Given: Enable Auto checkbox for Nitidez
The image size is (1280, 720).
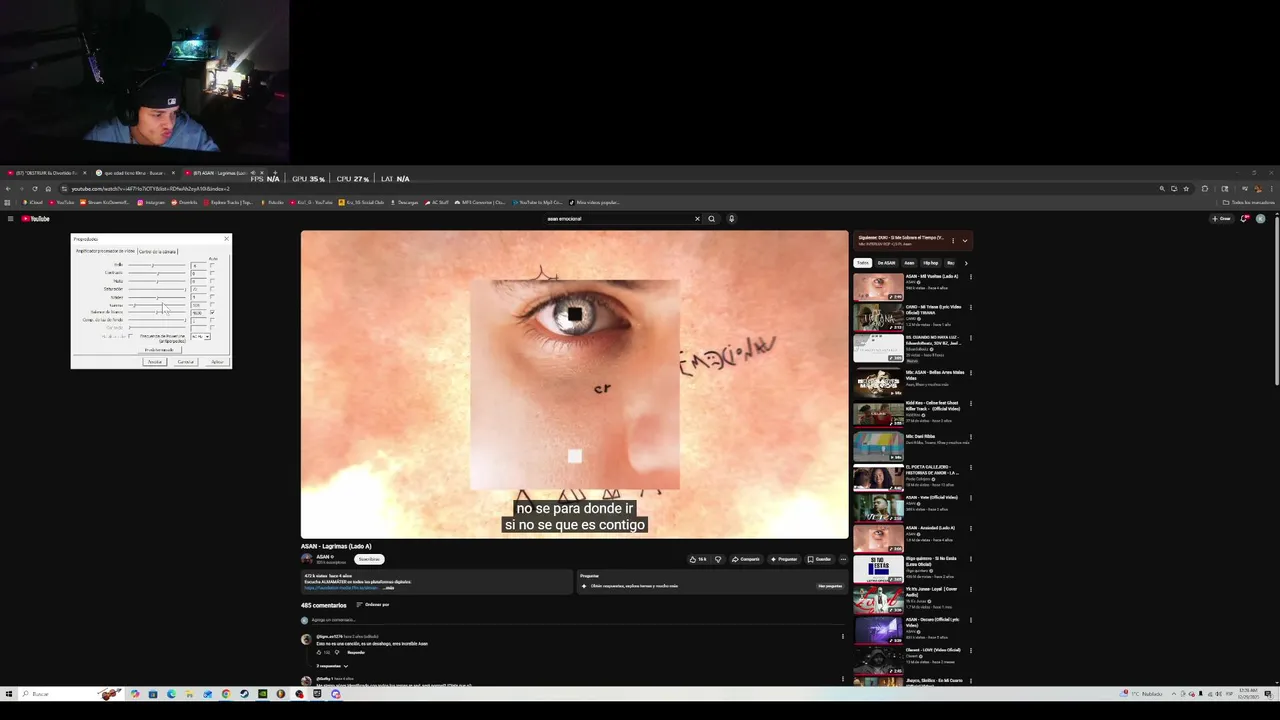Looking at the screenshot, I should [x=212, y=297].
